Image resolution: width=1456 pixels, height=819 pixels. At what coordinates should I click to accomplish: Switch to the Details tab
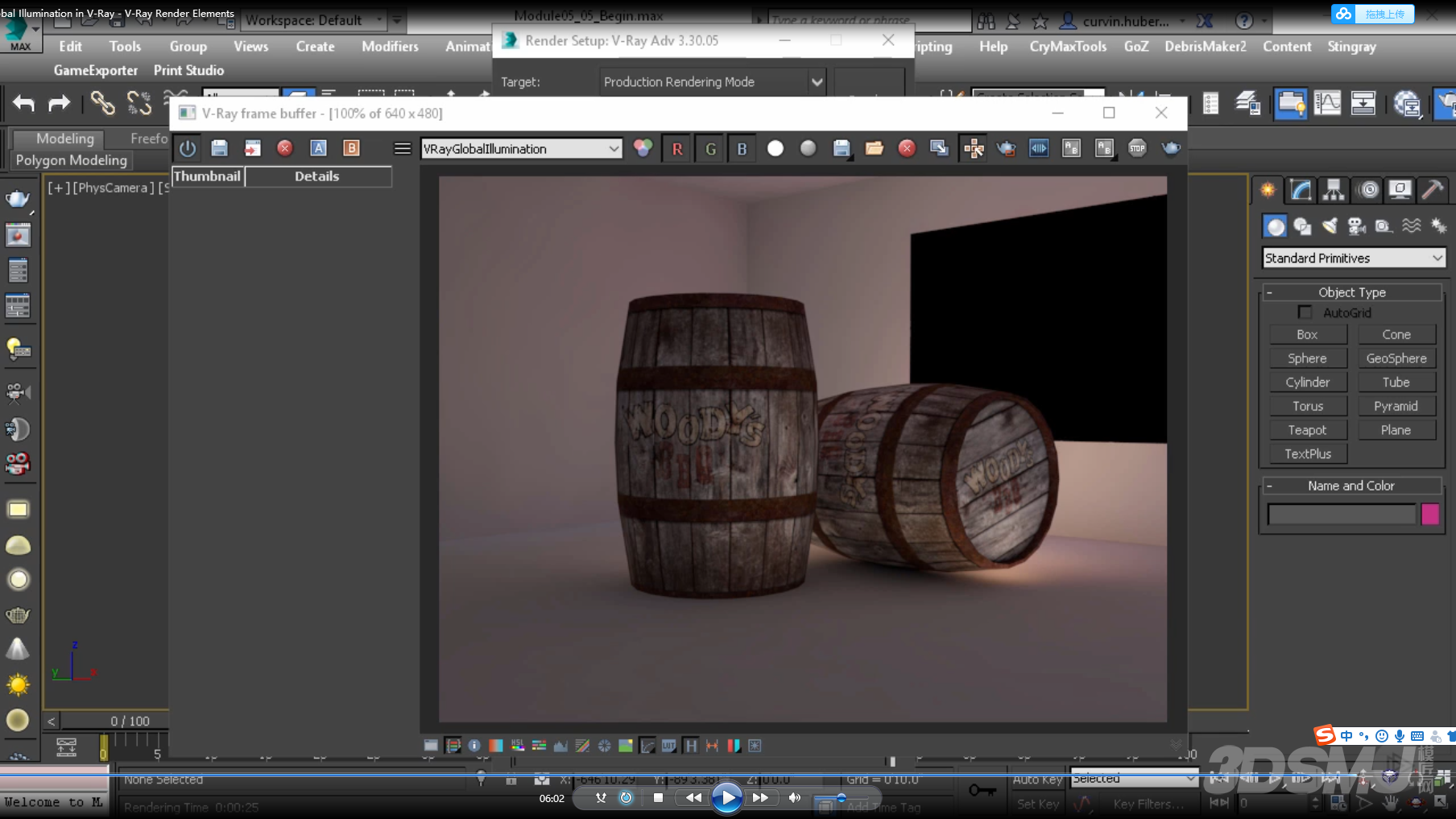(317, 176)
